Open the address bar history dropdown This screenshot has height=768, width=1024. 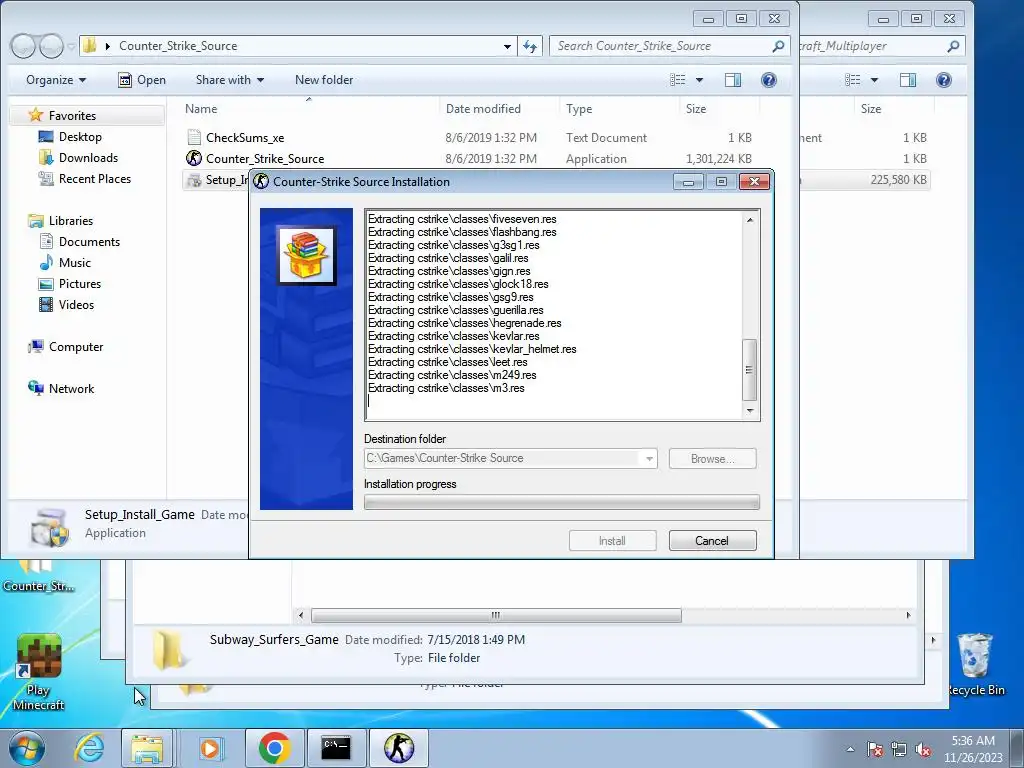(x=507, y=46)
